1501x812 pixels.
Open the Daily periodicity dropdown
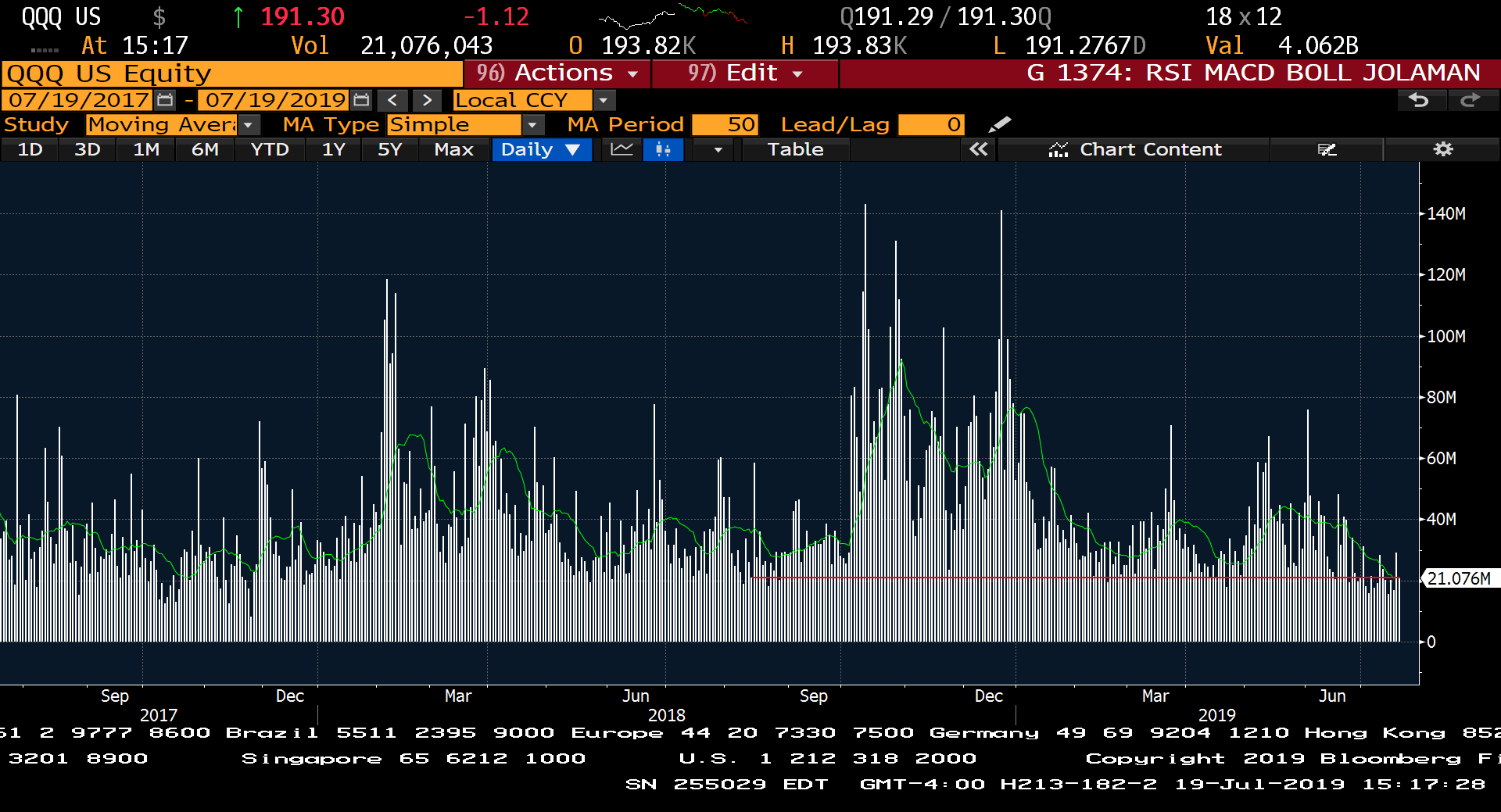click(x=541, y=149)
